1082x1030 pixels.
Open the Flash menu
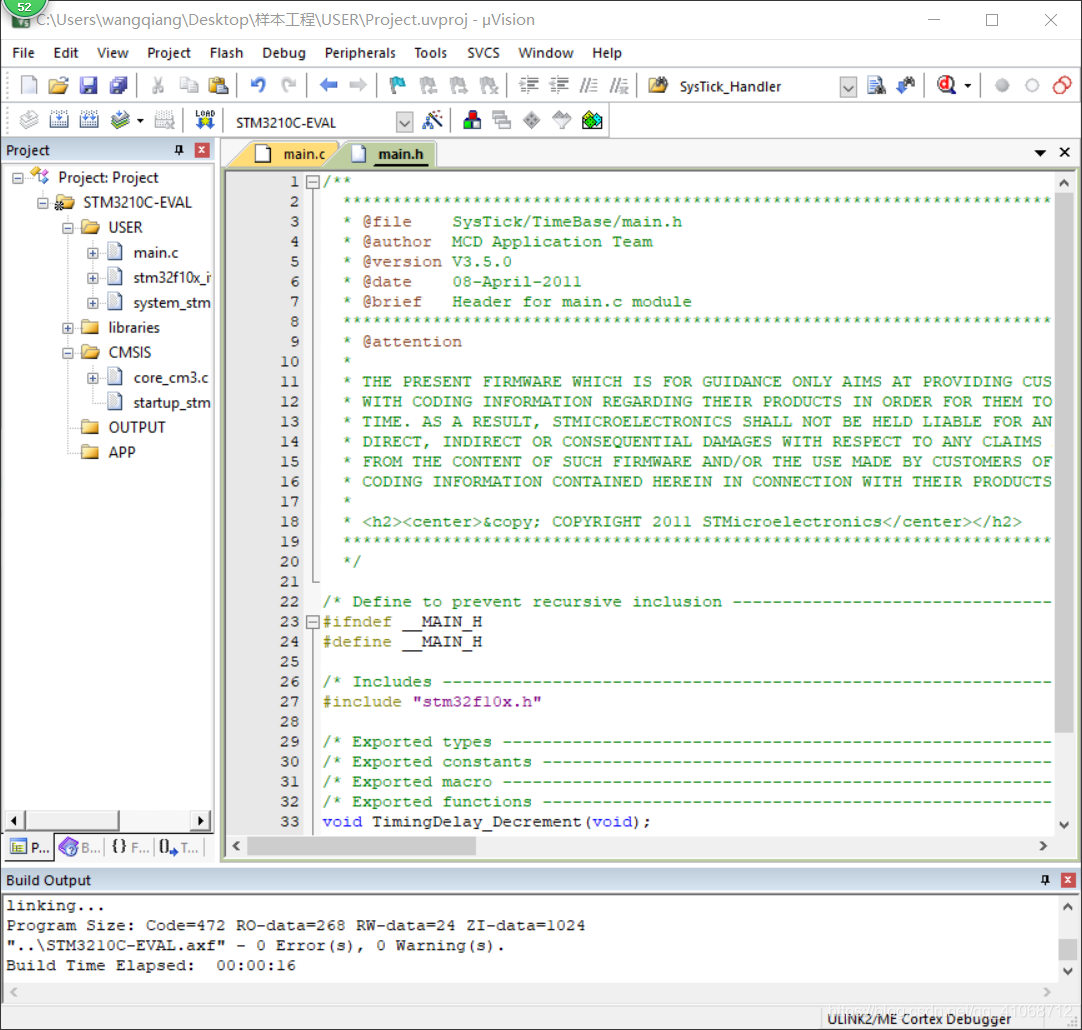tap(226, 52)
